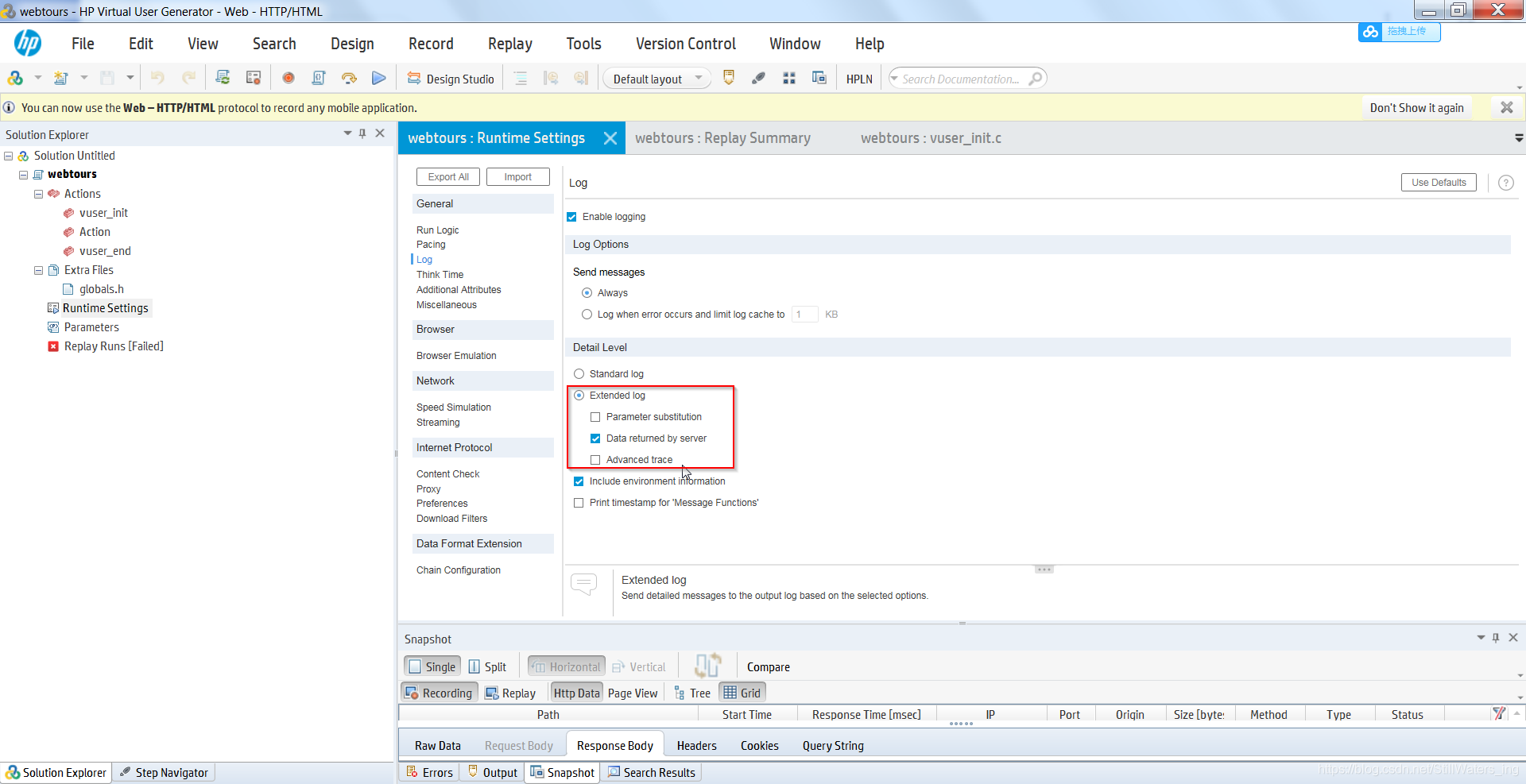Click the windows layout toolbar icon
This screenshot has width=1526, height=784.
[819, 78]
